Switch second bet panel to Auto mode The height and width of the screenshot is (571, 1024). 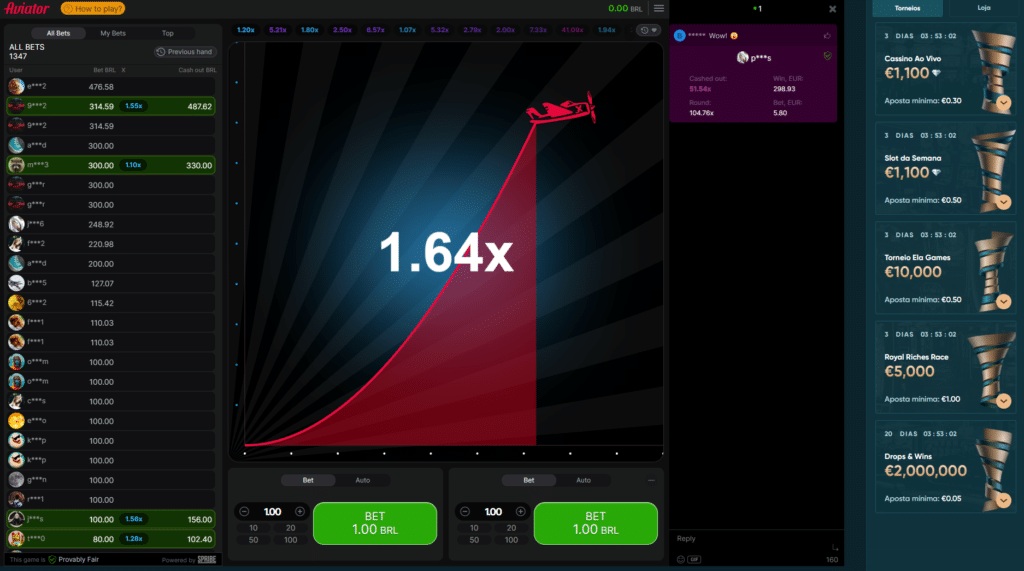583,480
